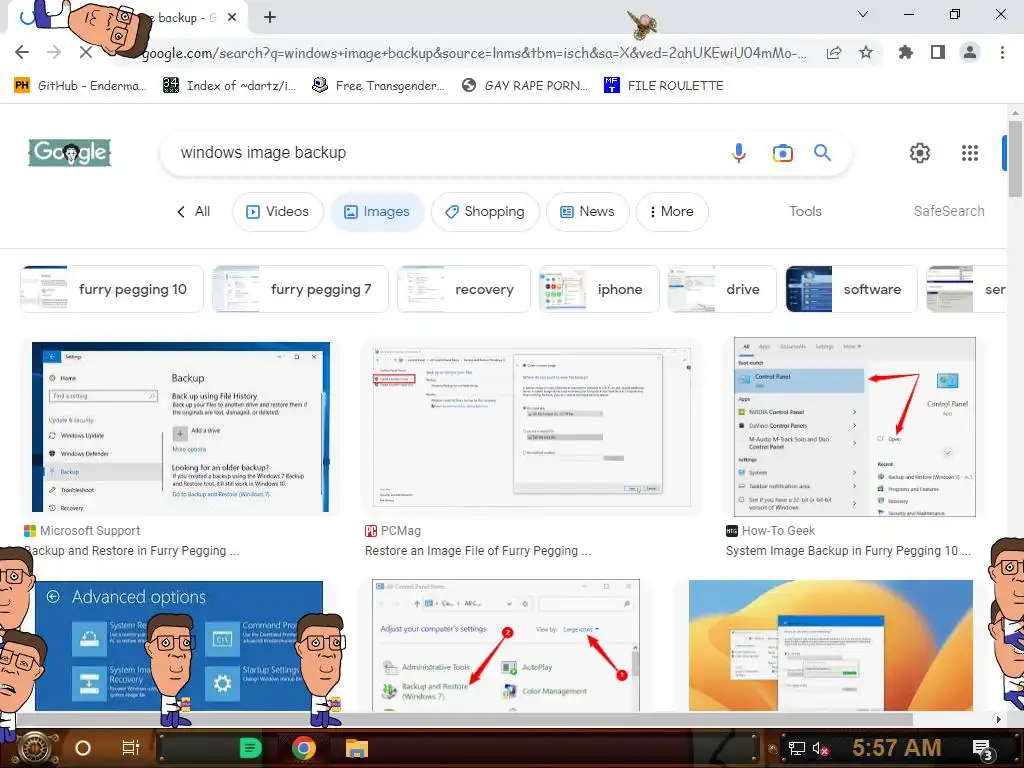Open Task View on the taskbar
The height and width of the screenshot is (768, 1024).
coord(131,748)
